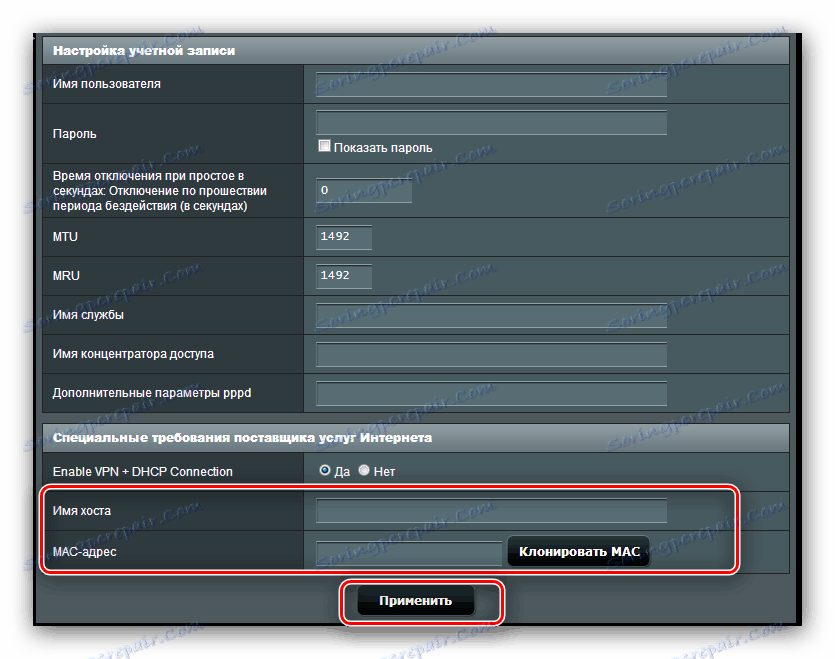The image size is (835, 659).
Task: Click the Пароль input field
Action: [490, 122]
